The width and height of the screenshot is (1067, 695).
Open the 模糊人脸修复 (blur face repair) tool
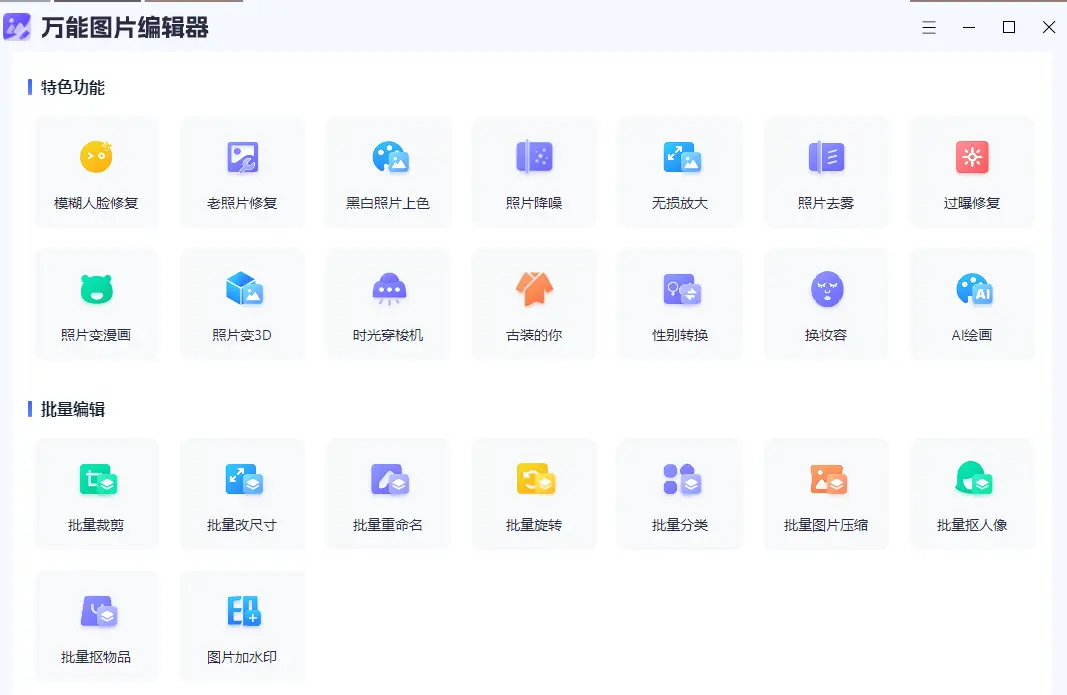(x=96, y=171)
